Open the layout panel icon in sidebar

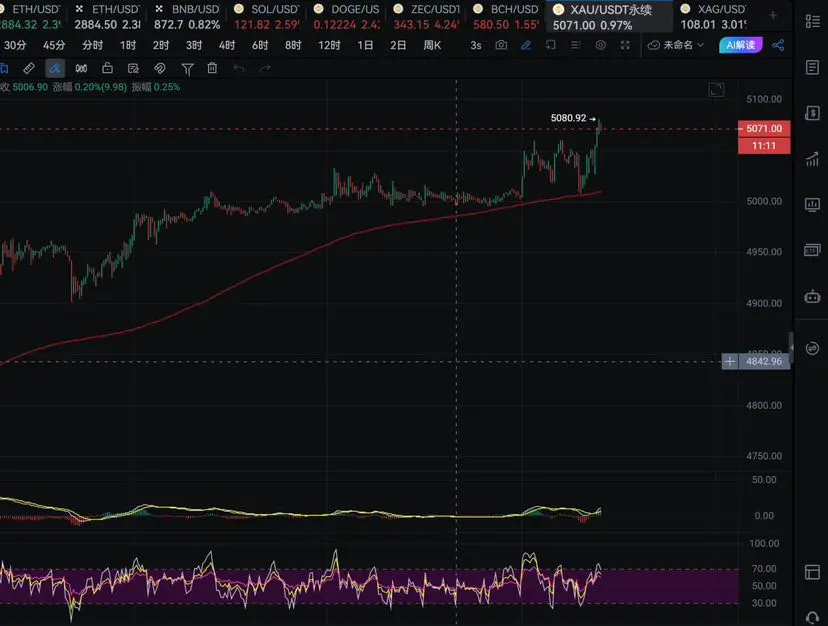pyautogui.click(x=812, y=572)
